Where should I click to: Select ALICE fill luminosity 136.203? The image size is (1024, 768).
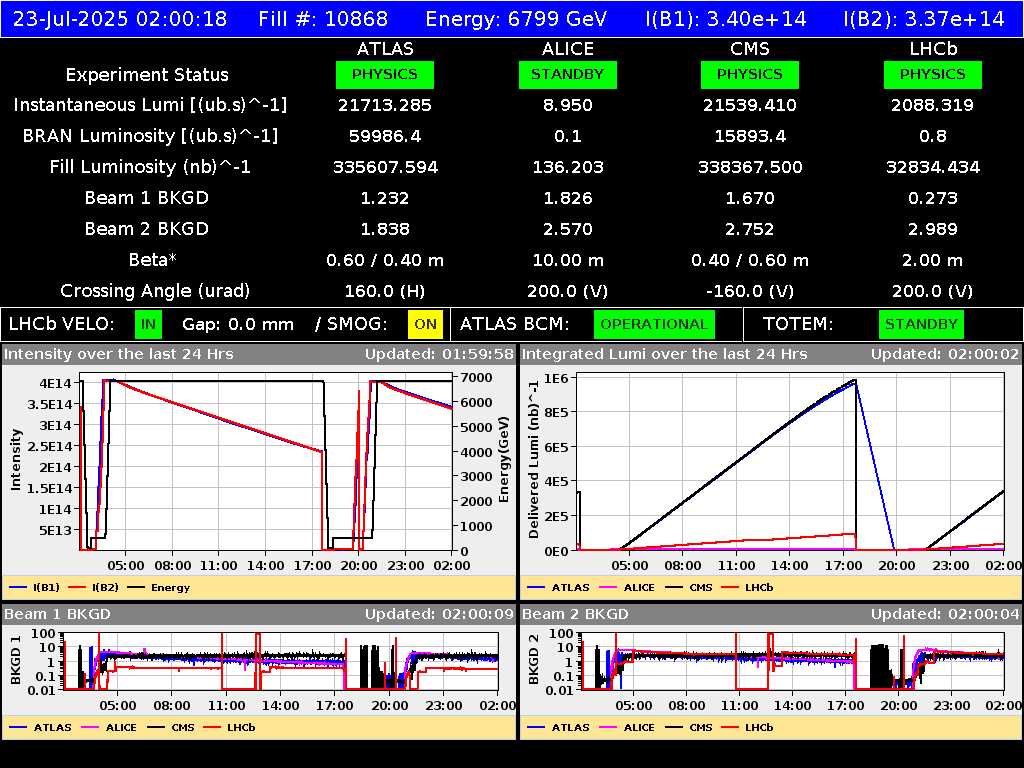tap(568, 167)
